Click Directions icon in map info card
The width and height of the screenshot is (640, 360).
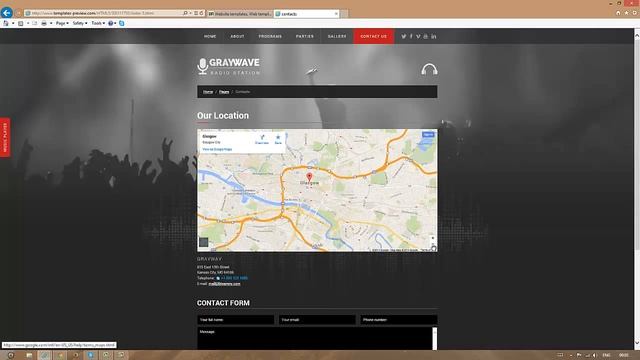tap(262, 139)
